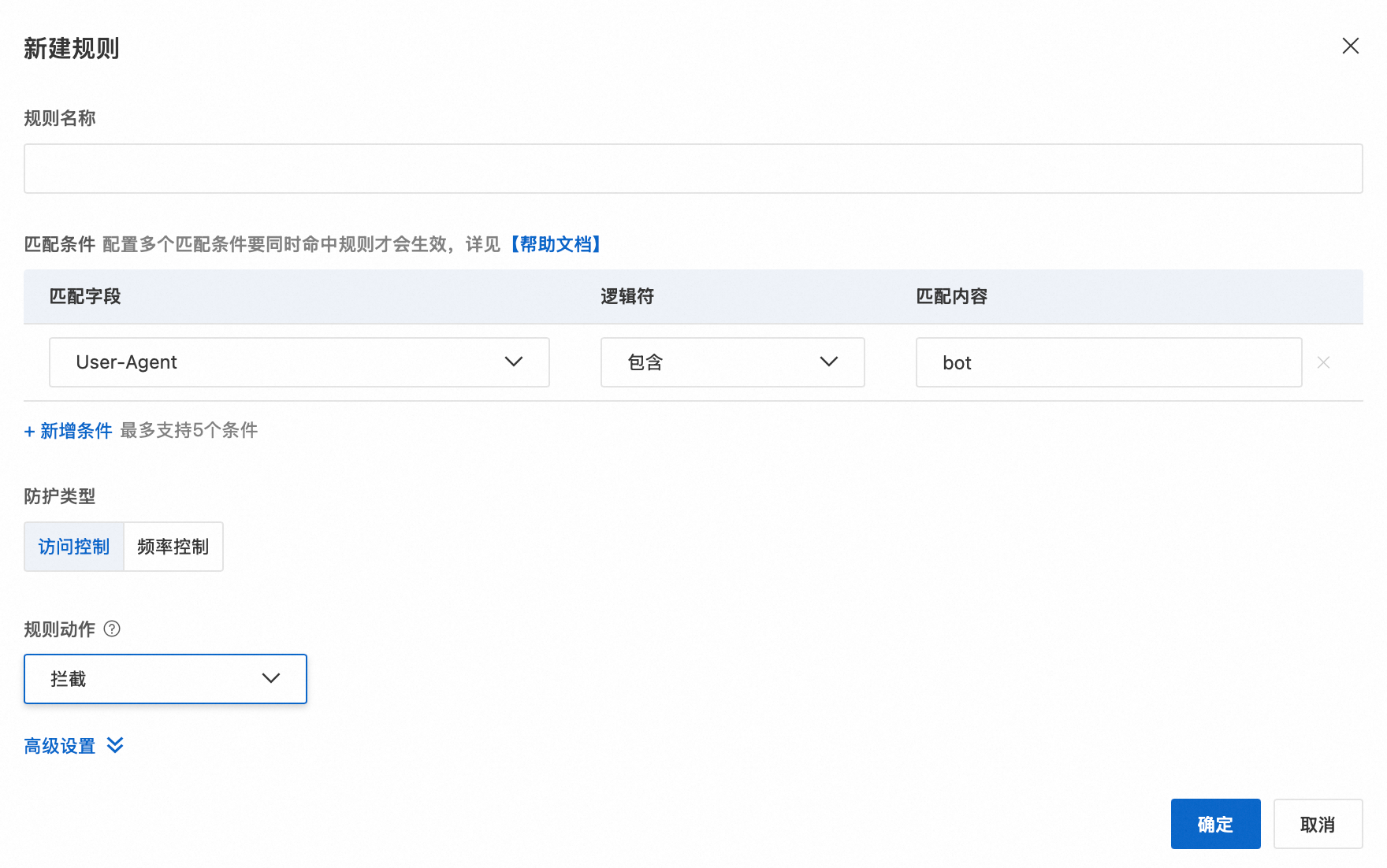Click the 最多支持5个条件 hint text
This screenshot has height=868, width=1387.
point(189,430)
